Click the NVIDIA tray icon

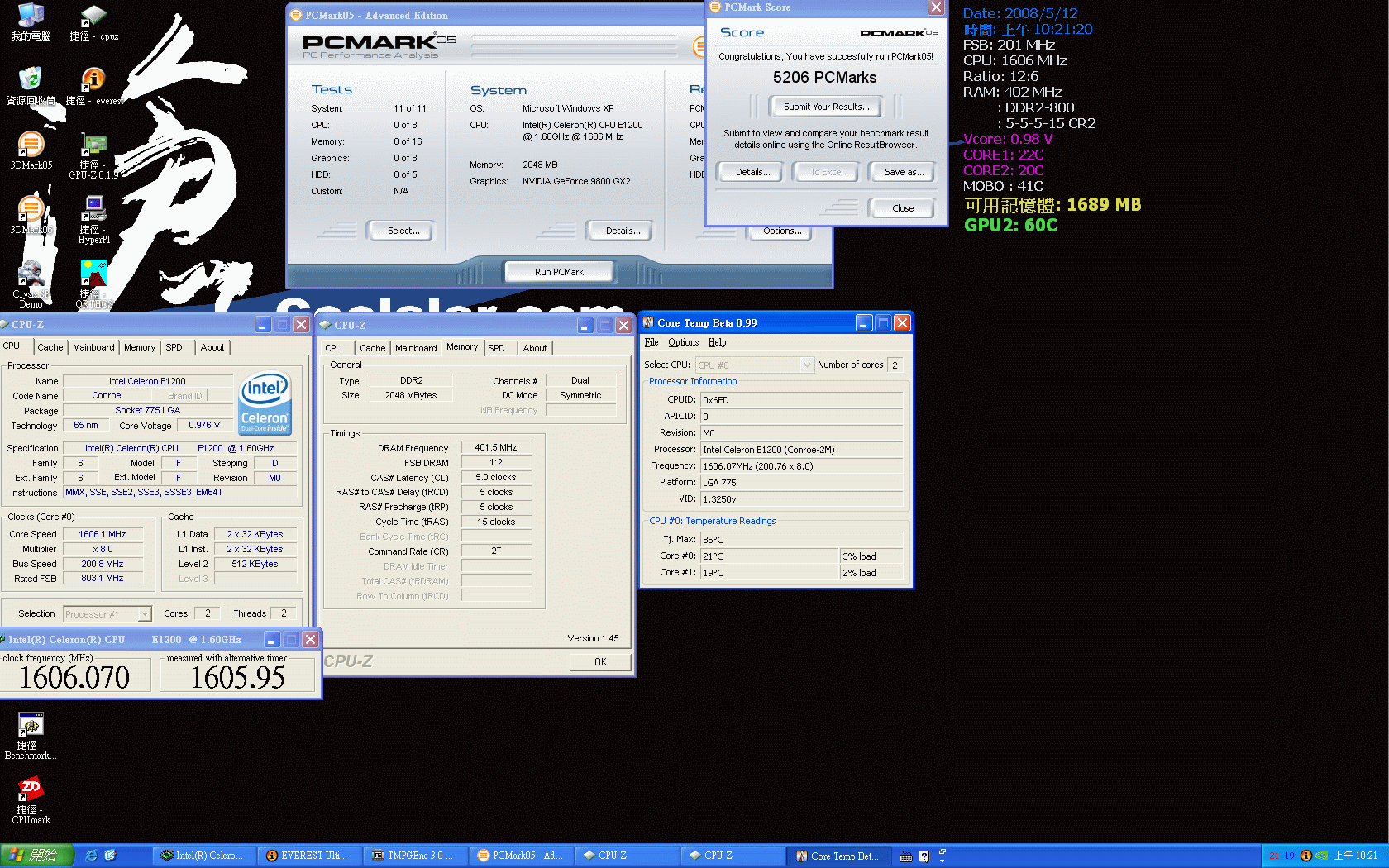point(1321,856)
